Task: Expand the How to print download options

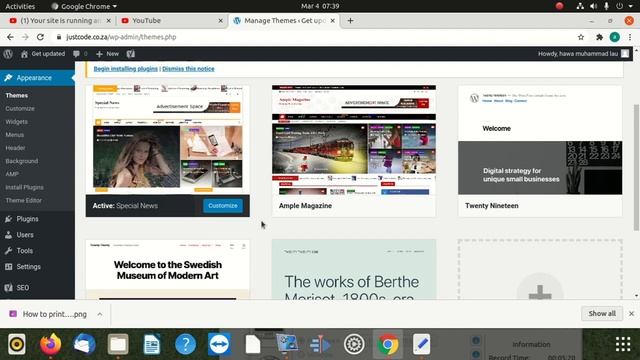Action: coord(100,314)
